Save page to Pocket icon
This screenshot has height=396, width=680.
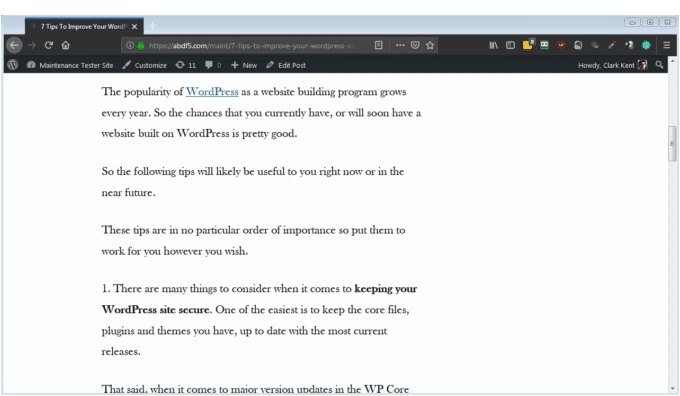click(415, 45)
